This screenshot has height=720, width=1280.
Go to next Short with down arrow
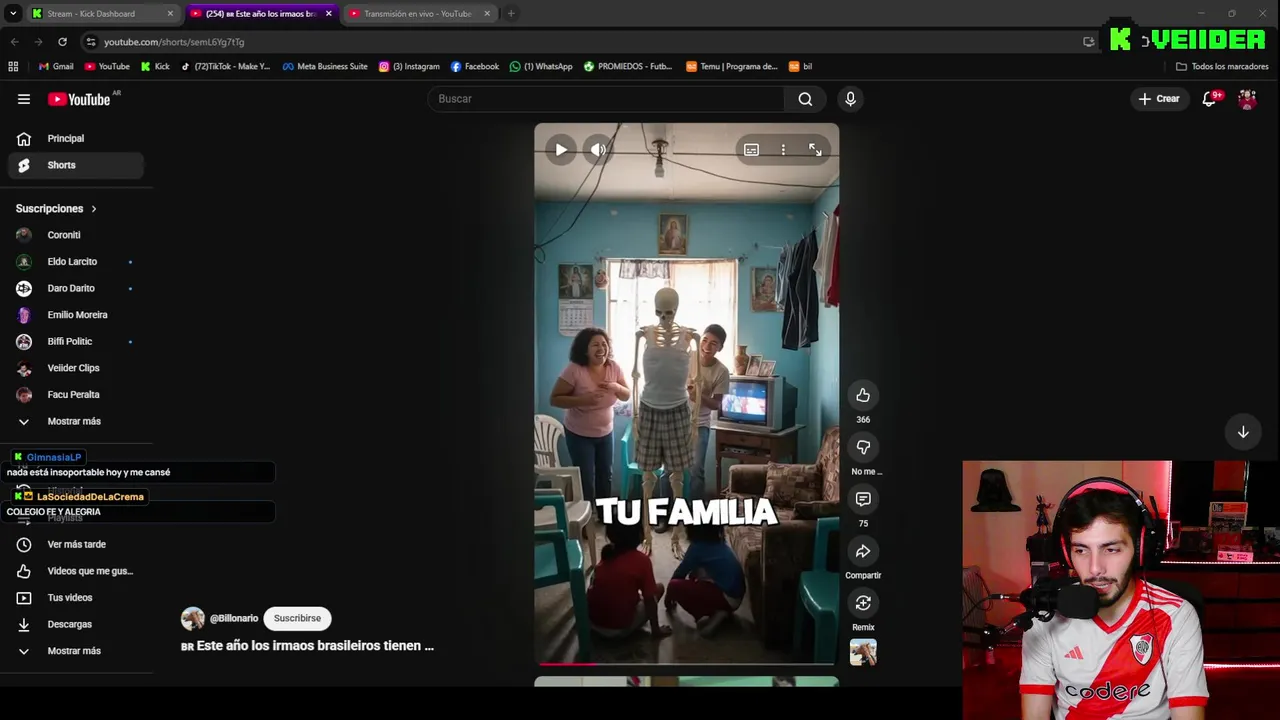(1243, 432)
